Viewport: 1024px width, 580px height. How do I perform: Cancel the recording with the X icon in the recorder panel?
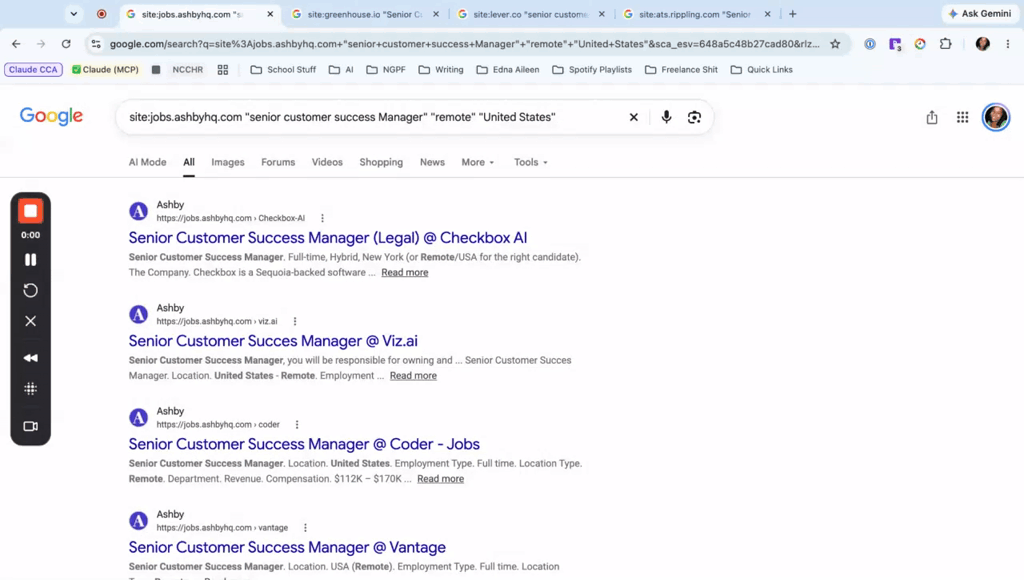point(30,321)
